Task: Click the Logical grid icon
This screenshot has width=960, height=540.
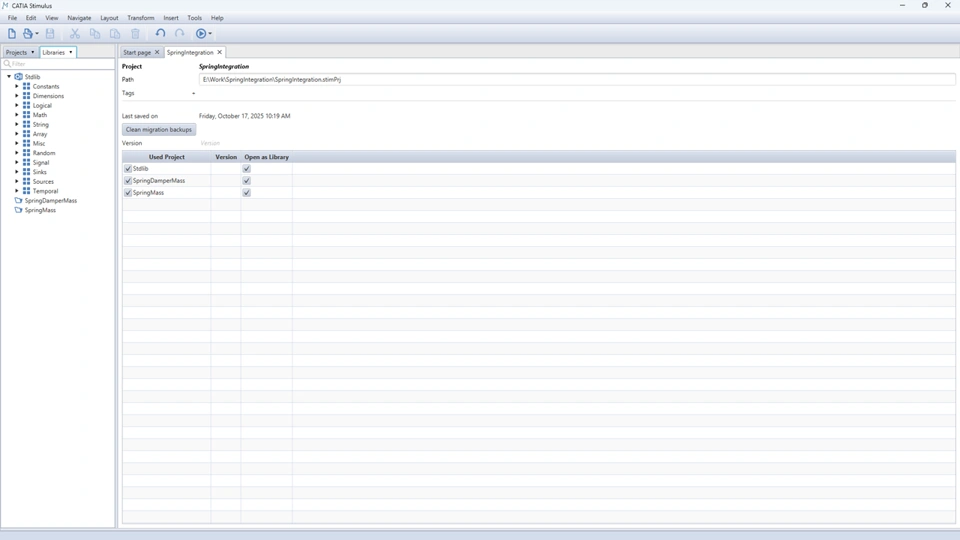Action: point(26,105)
